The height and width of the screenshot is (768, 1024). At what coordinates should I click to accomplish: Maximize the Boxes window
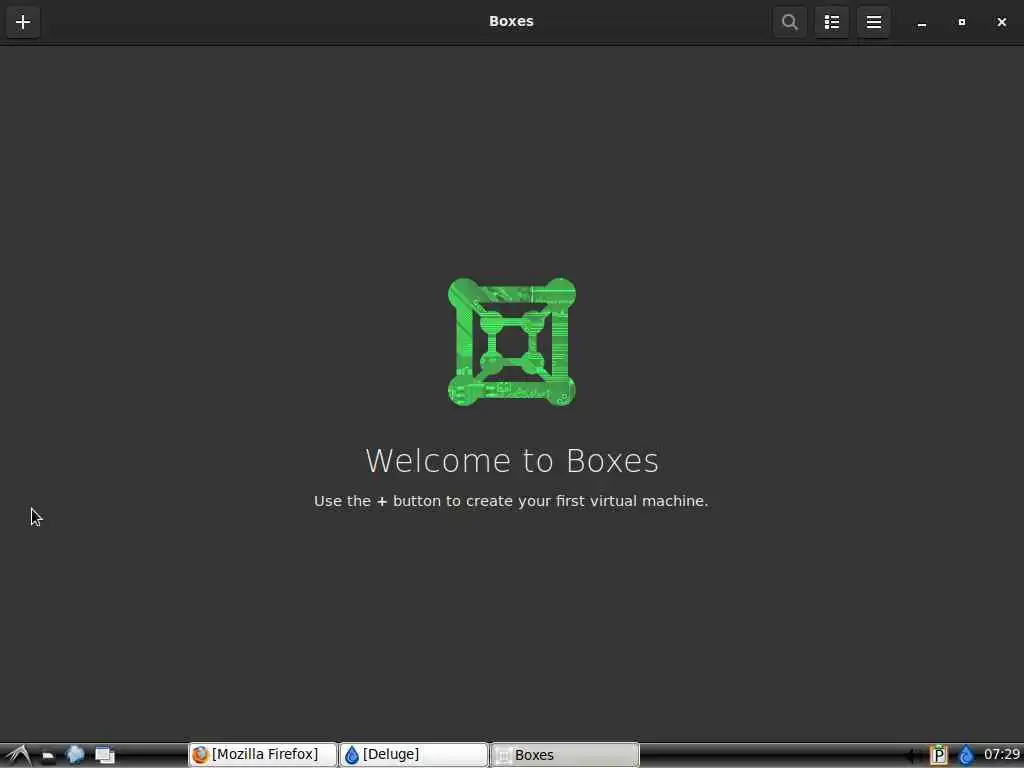(x=961, y=22)
